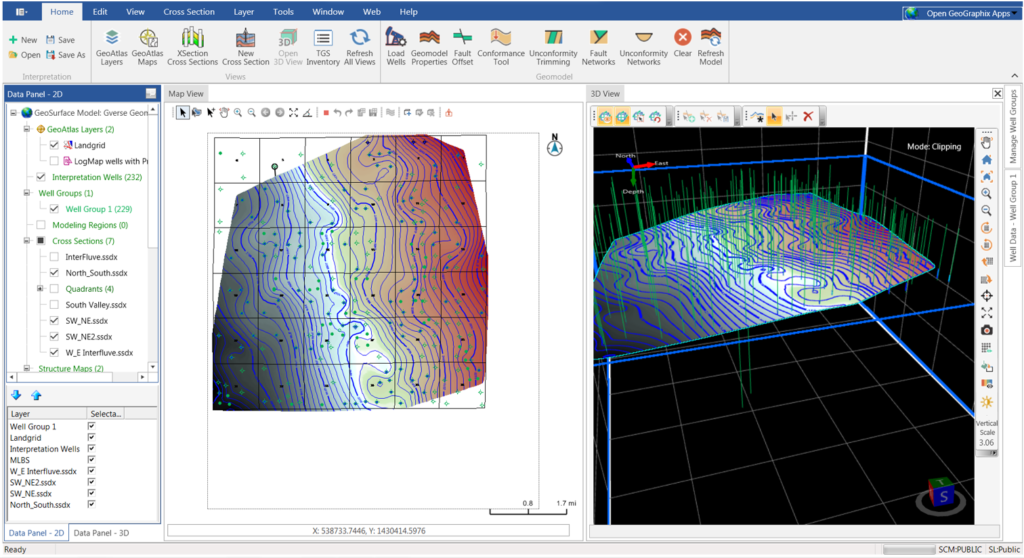The width and height of the screenshot is (1024, 558).
Task: Uncheck the Landgrid layer checkbox in tree
Action: [54, 145]
